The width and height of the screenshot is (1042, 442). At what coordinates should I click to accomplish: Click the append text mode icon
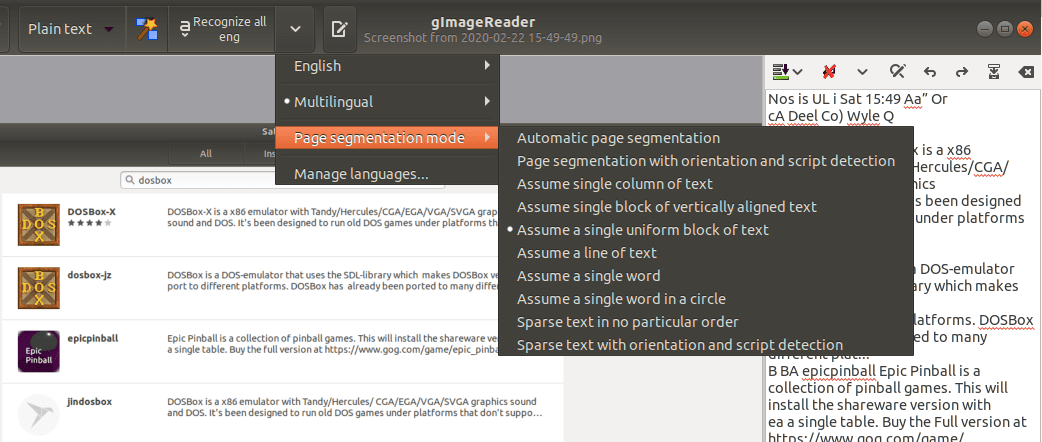pos(780,71)
